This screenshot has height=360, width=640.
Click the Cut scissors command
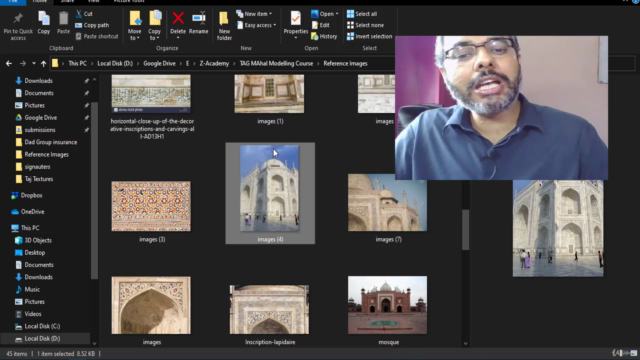[84, 14]
